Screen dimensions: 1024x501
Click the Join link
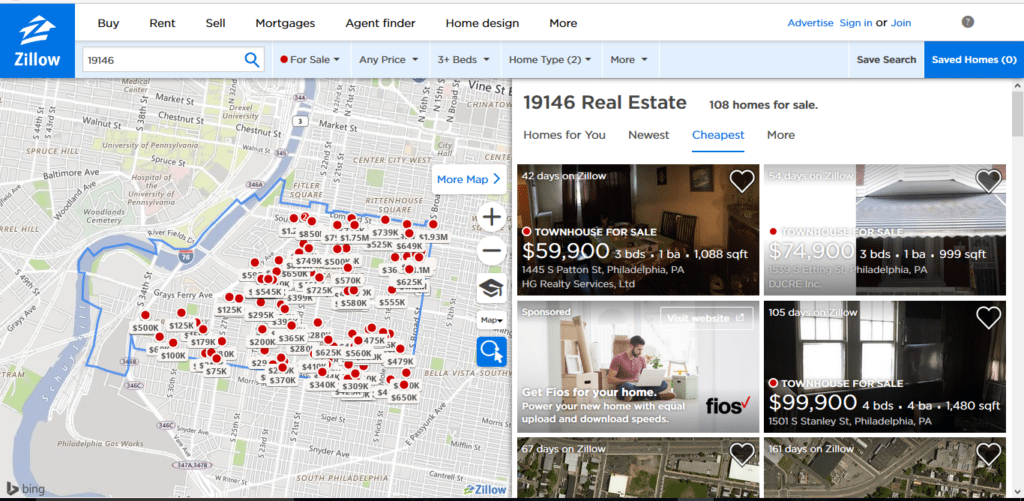click(x=901, y=23)
